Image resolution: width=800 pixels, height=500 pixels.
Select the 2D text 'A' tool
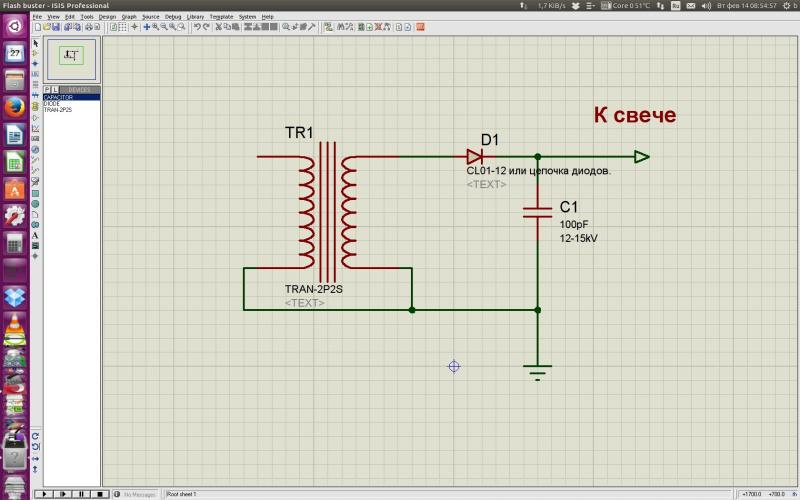pos(36,235)
